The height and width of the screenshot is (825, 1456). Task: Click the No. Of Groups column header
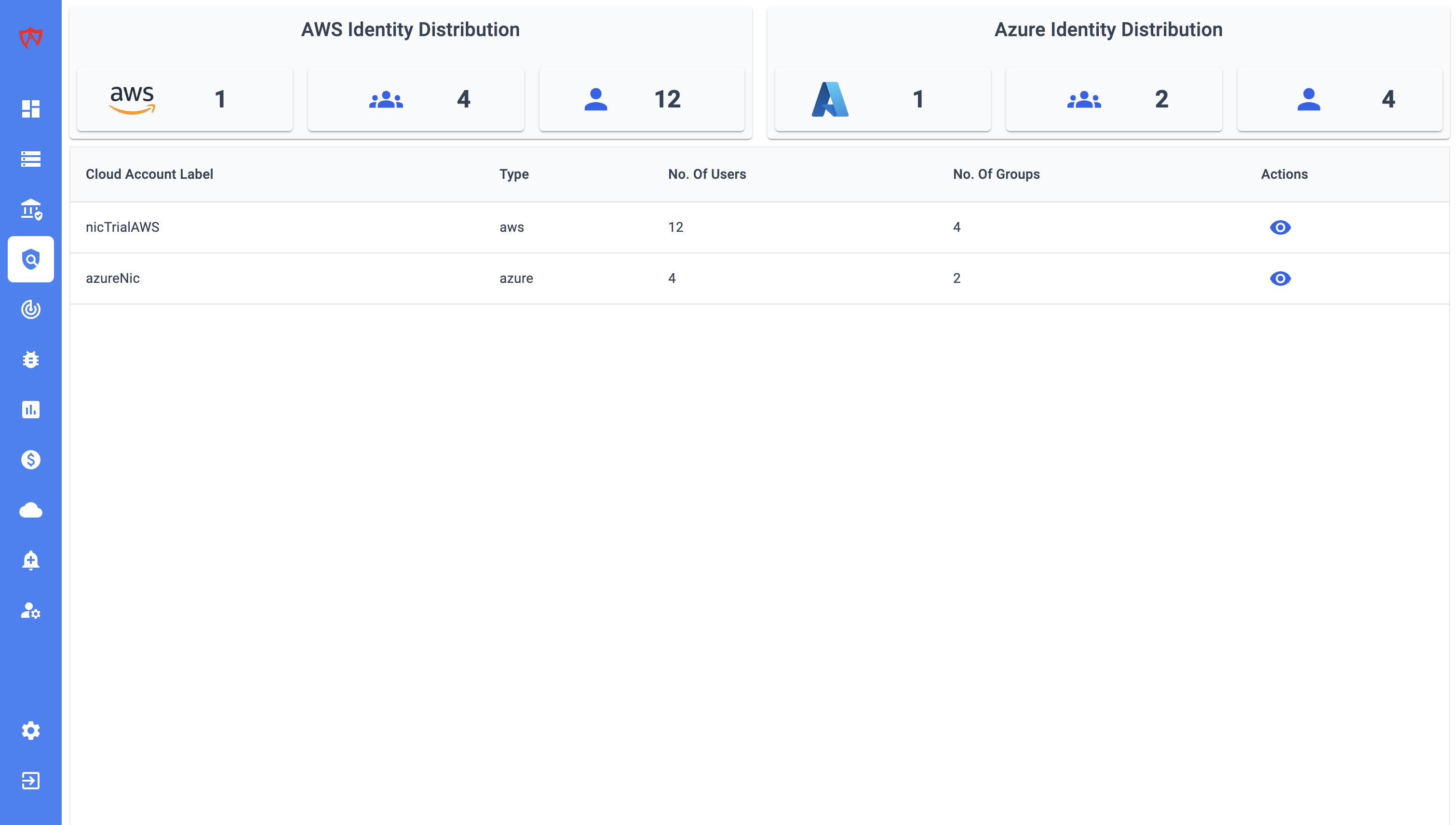[x=996, y=174]
